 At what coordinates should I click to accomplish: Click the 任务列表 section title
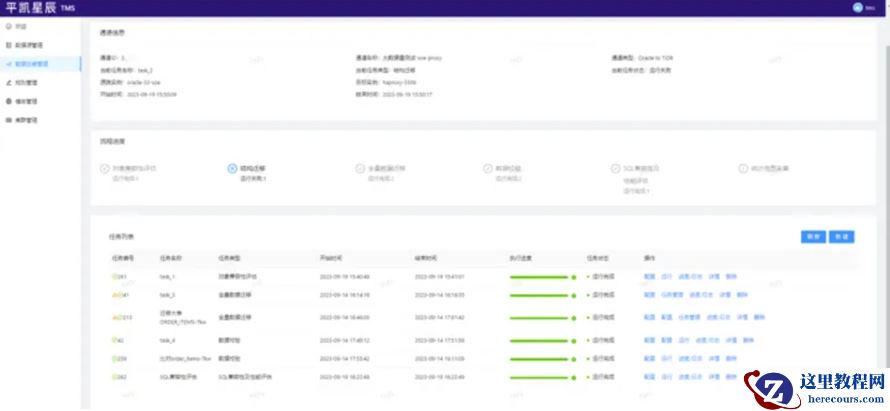[x=121, y=236]
